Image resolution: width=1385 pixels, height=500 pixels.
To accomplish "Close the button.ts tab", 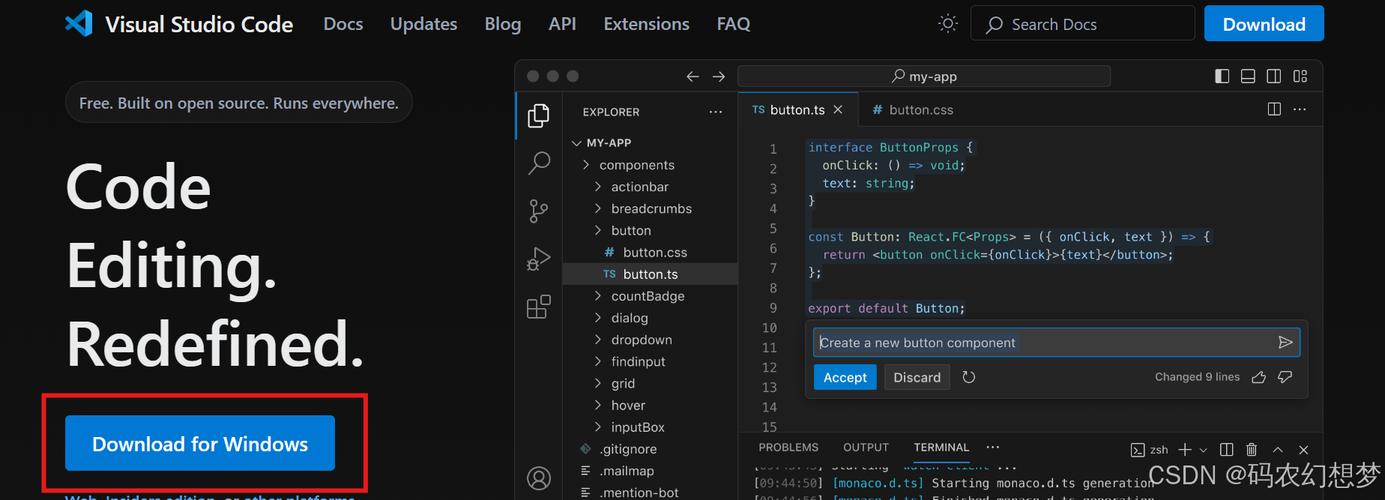I will tap(838, 110).
